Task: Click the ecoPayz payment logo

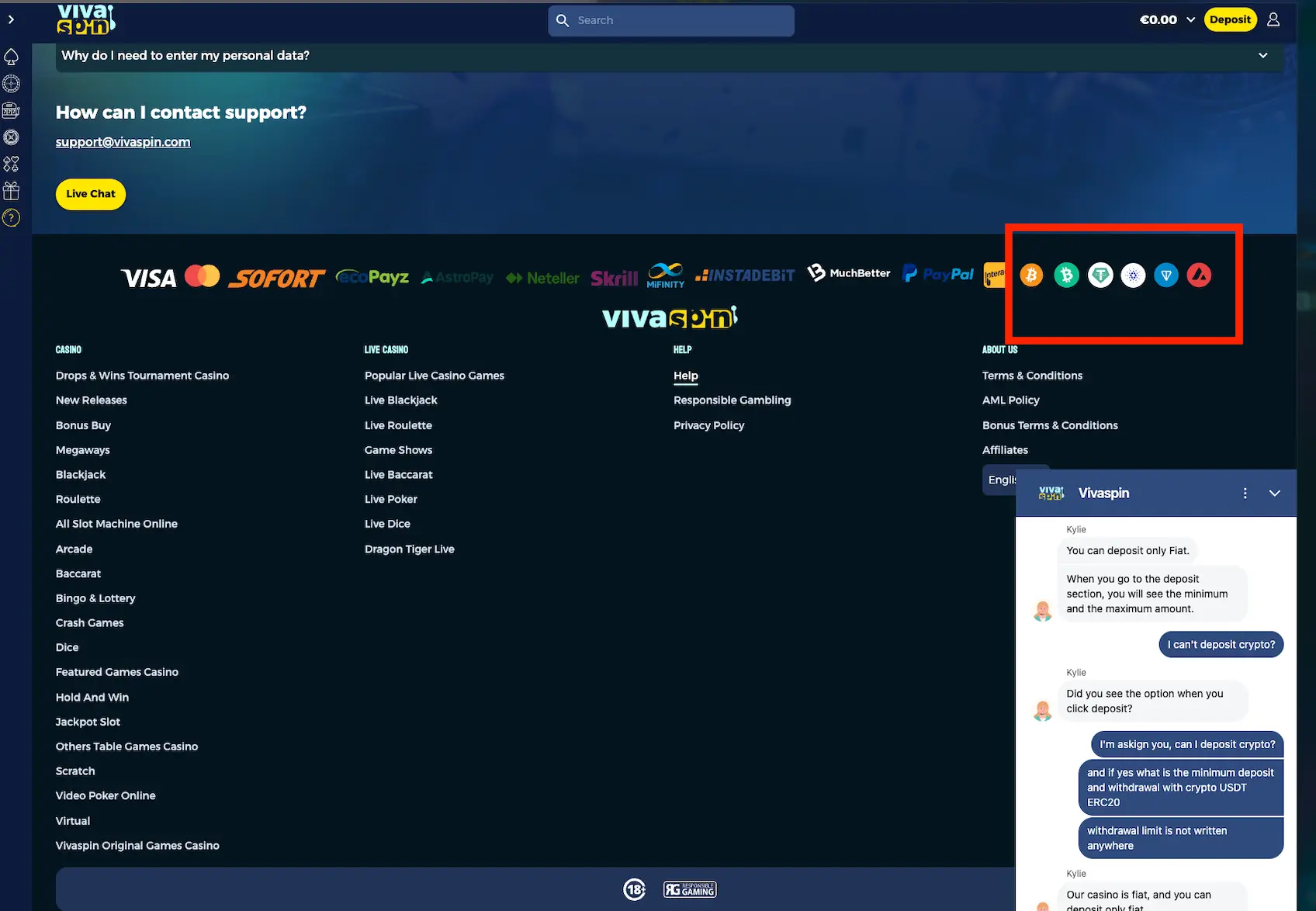Action: pyautogui.click(x=372, y=277)
